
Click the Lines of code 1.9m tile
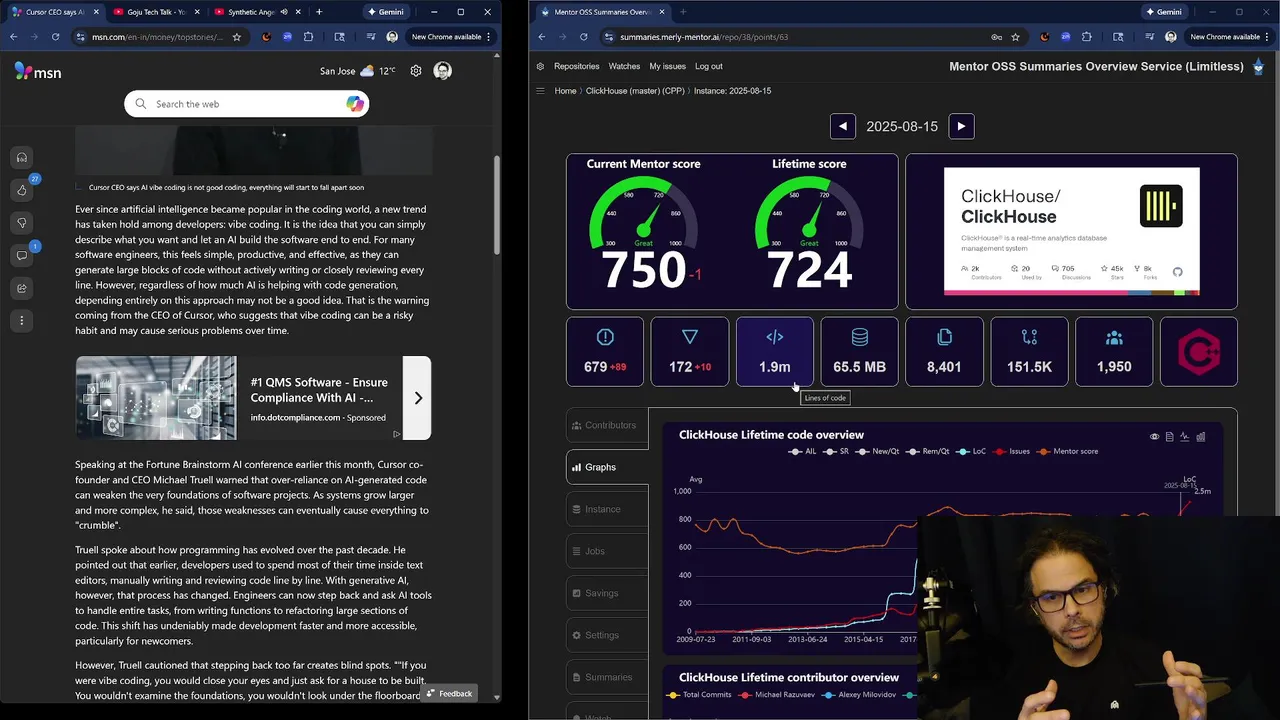tap(774, 352)
